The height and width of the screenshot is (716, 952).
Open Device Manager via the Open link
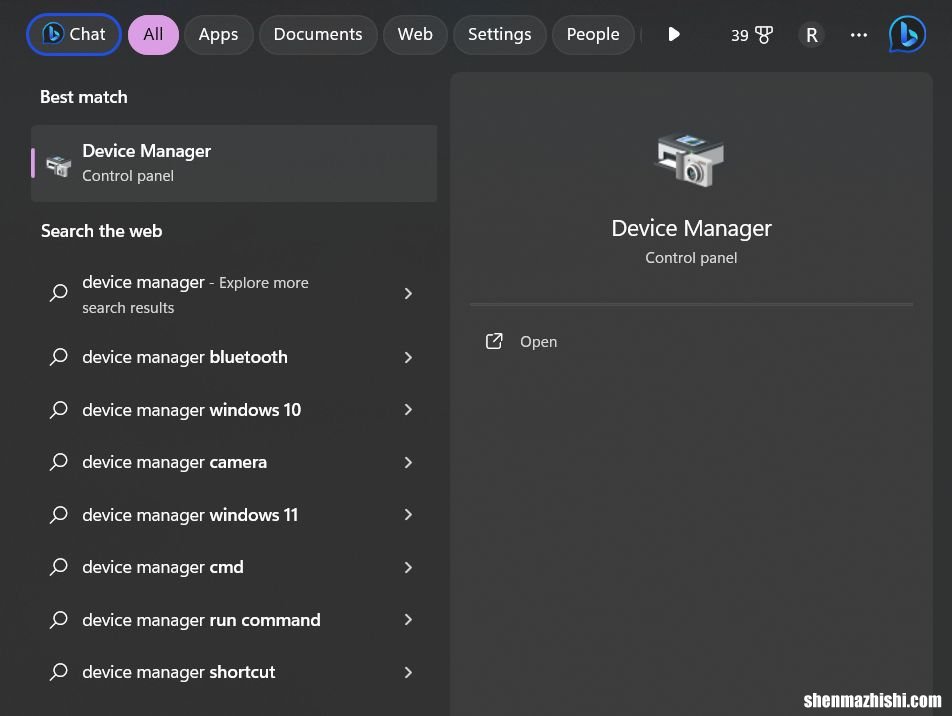538,342
